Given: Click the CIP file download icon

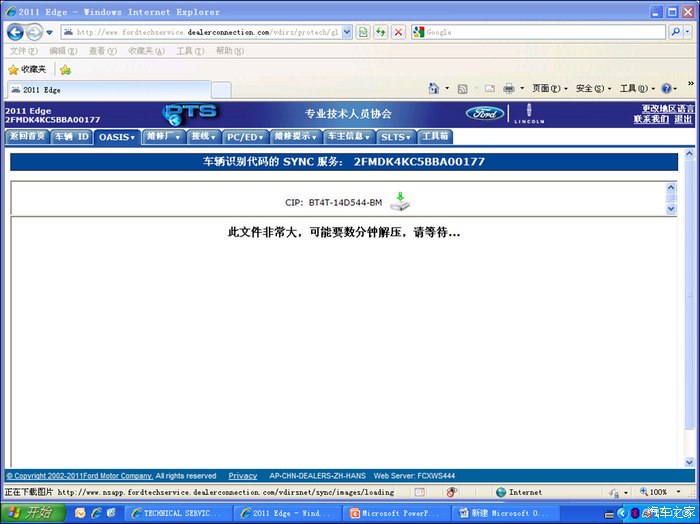Looking at the screenshot, I should pos(400,201).
